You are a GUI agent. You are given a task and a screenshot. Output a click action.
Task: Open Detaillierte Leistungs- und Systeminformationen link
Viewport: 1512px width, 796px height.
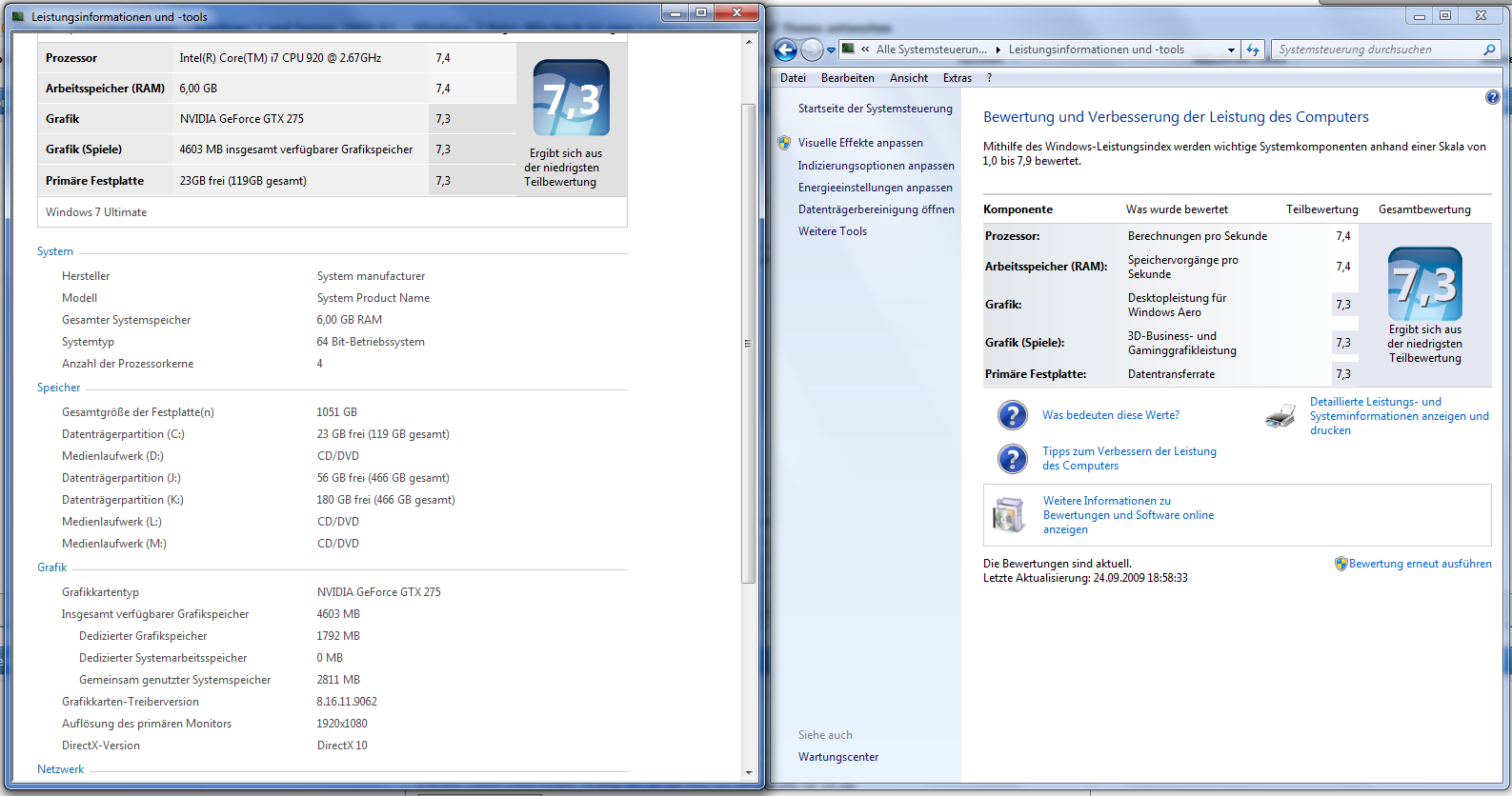pyautogui.click(x=1399, y=416)
